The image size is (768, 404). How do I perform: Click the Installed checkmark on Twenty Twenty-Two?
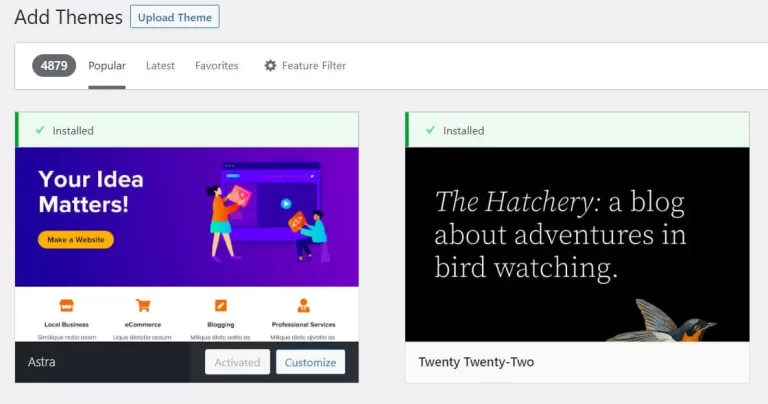click(x=430, y=130)
